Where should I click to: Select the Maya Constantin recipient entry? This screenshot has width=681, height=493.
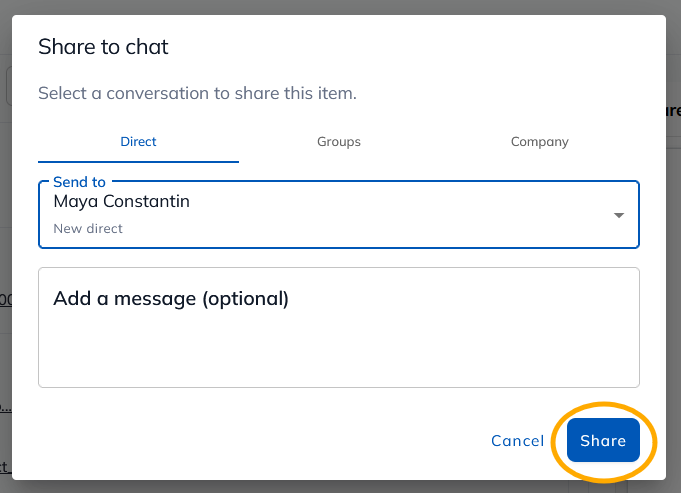coord(121,202)
